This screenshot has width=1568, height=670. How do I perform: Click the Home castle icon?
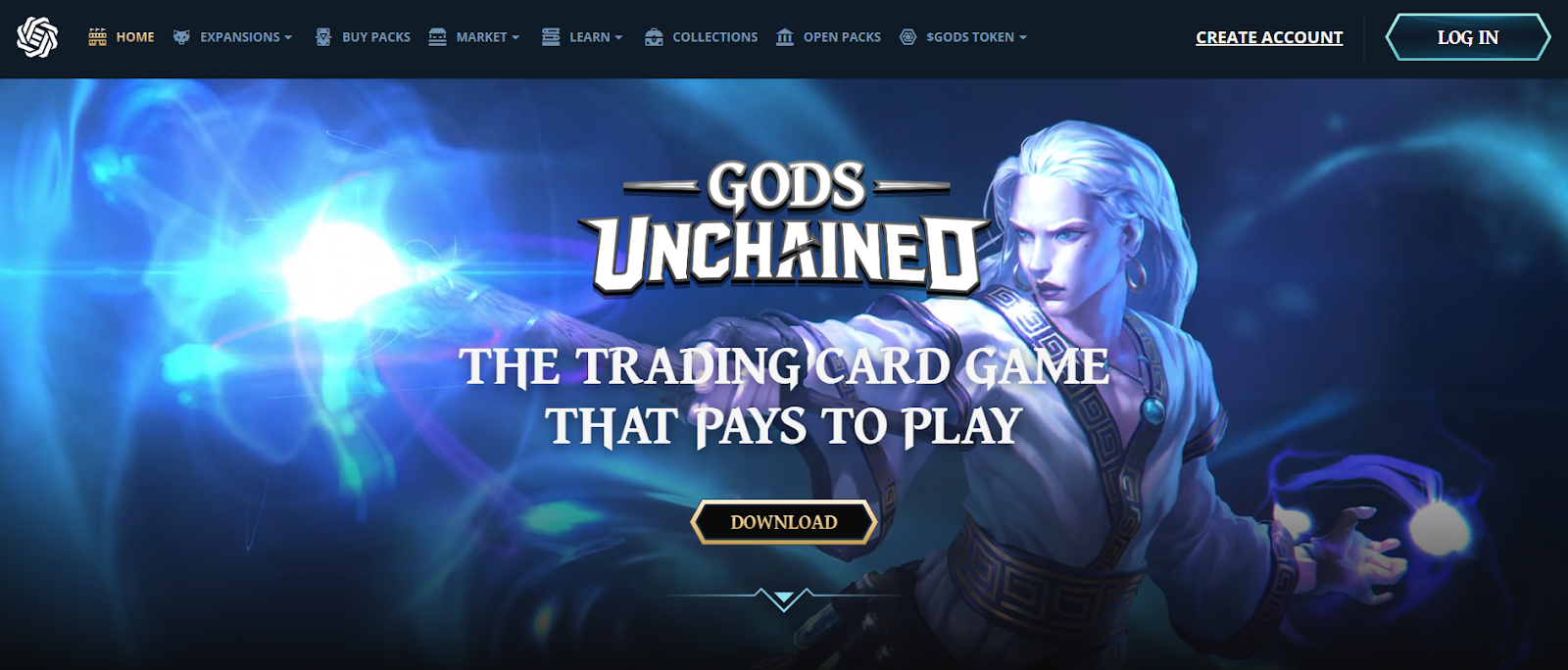pyautogui.click(x=97, y=37)
